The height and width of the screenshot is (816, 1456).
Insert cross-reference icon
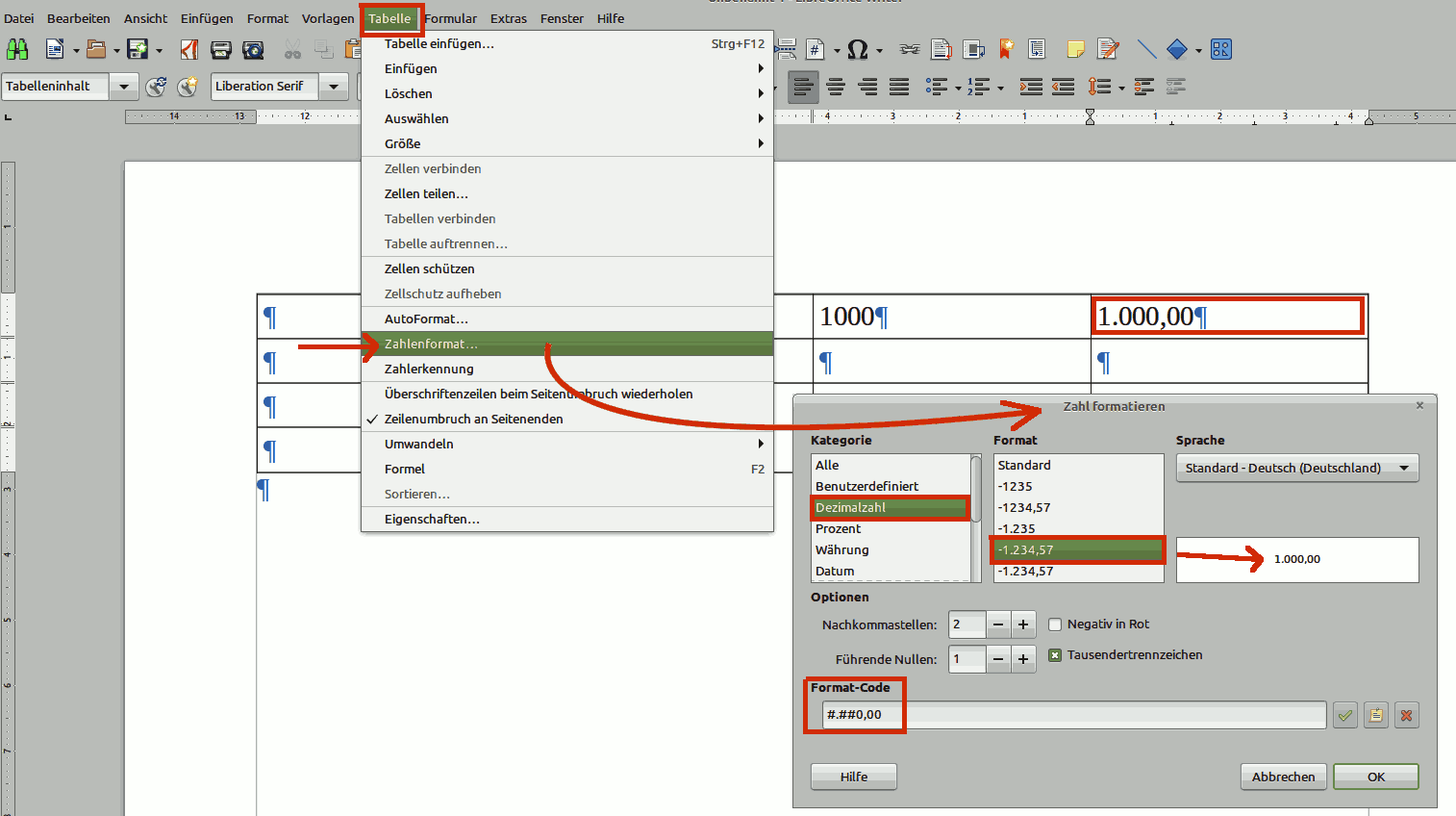[1037, 49]
